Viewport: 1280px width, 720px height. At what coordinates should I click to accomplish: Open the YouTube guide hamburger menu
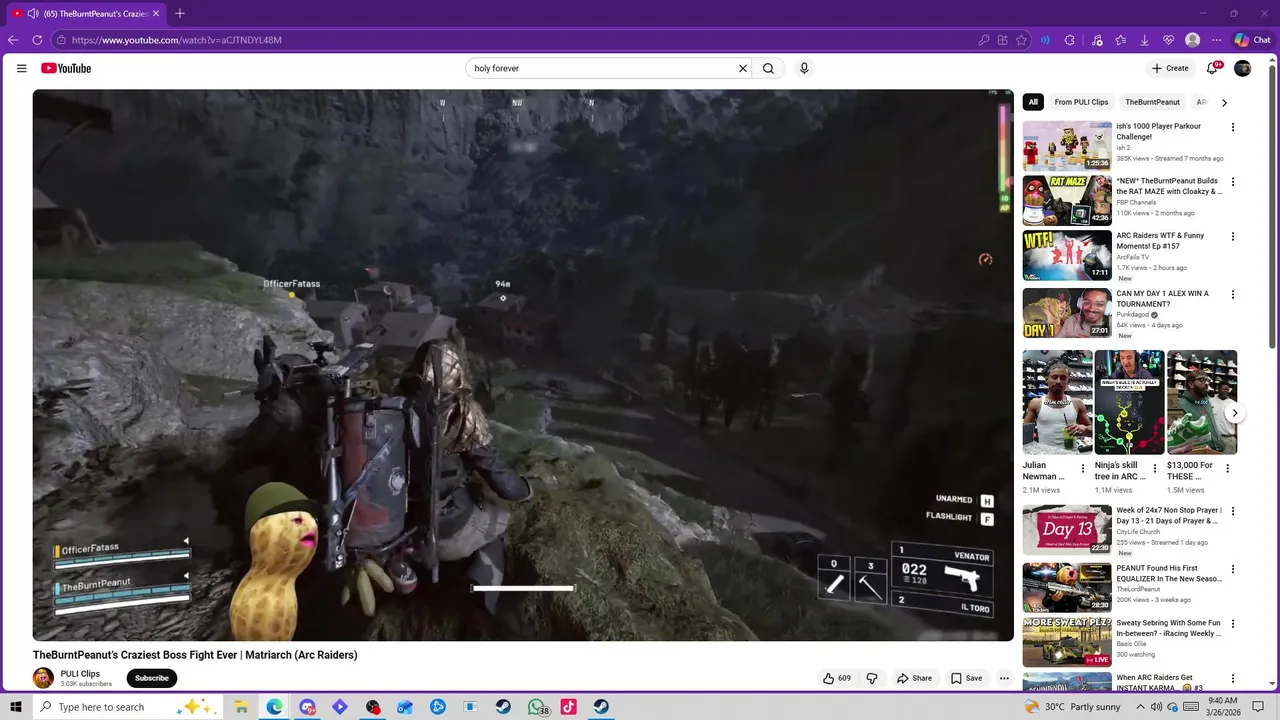click(x=21, y=68)
